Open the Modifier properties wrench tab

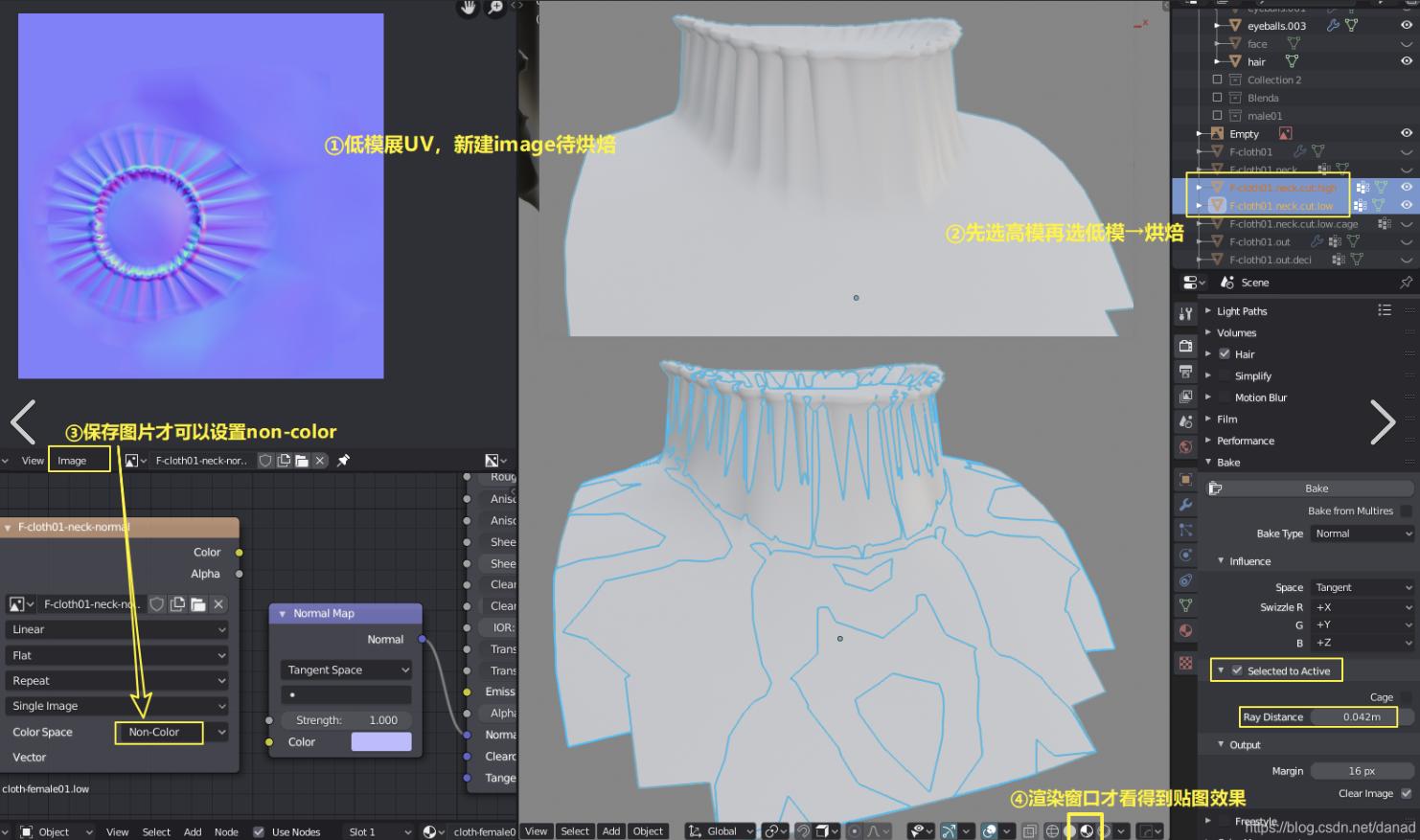[x=1186, y=504]
